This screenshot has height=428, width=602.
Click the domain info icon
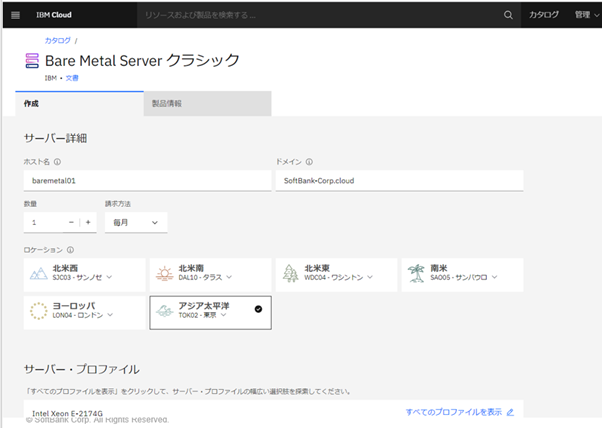[309, 161]
